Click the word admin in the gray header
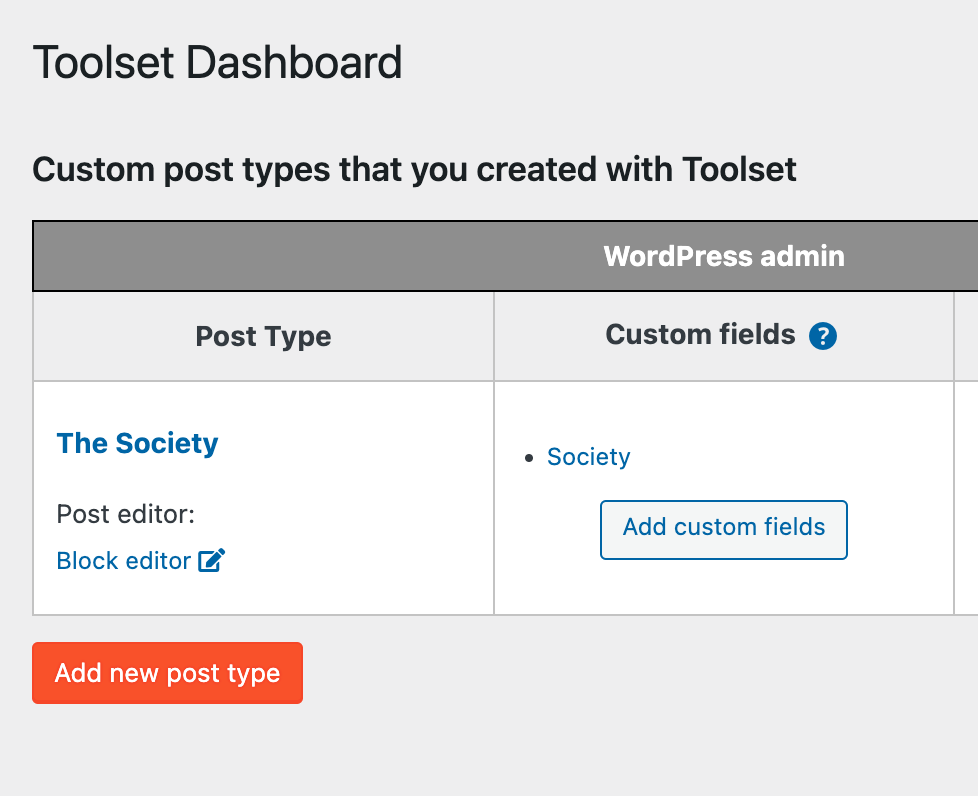 (802, 256)
